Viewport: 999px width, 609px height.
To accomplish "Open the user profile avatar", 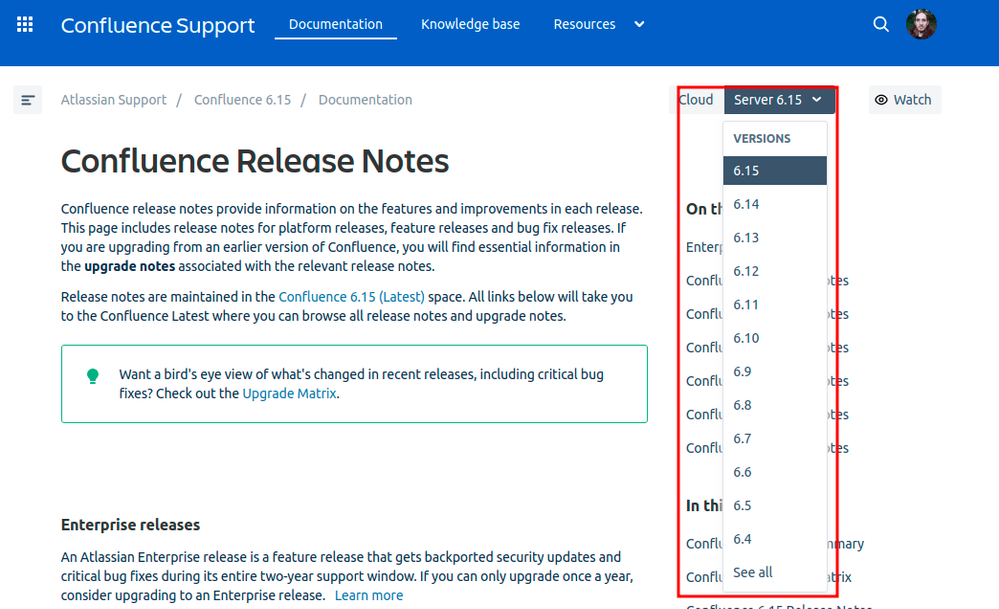I will [921, 24].
